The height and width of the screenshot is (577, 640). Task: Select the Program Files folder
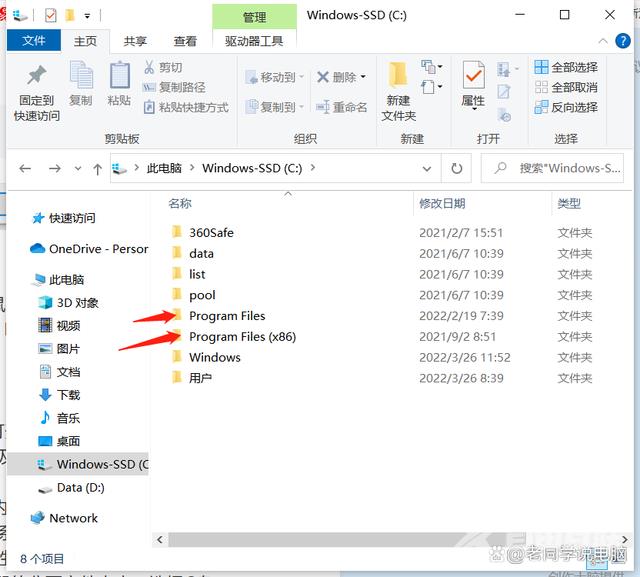coord(227,316)
